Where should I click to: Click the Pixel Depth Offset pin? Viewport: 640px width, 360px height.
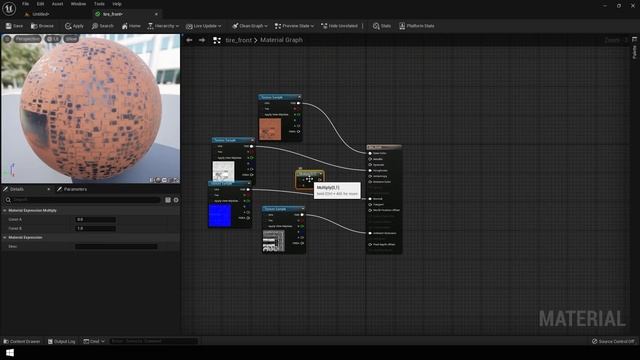pos(370,244)
